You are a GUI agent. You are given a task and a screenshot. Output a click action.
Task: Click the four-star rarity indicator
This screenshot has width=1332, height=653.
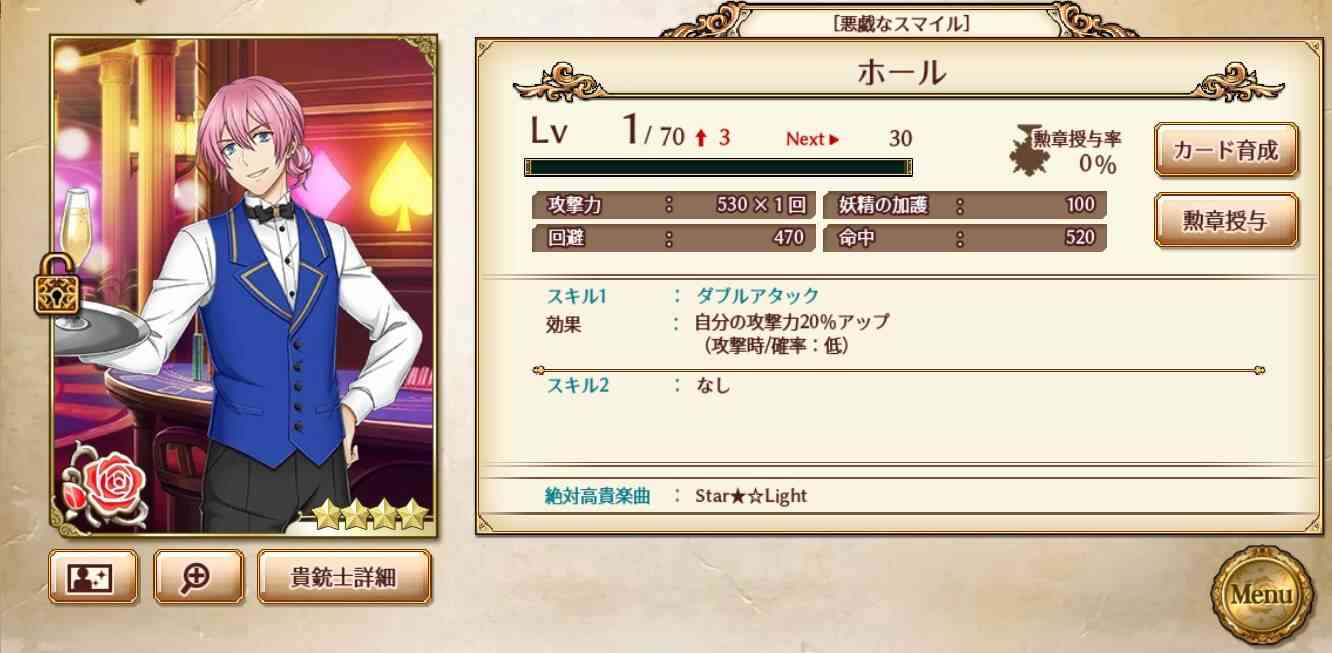370,514
